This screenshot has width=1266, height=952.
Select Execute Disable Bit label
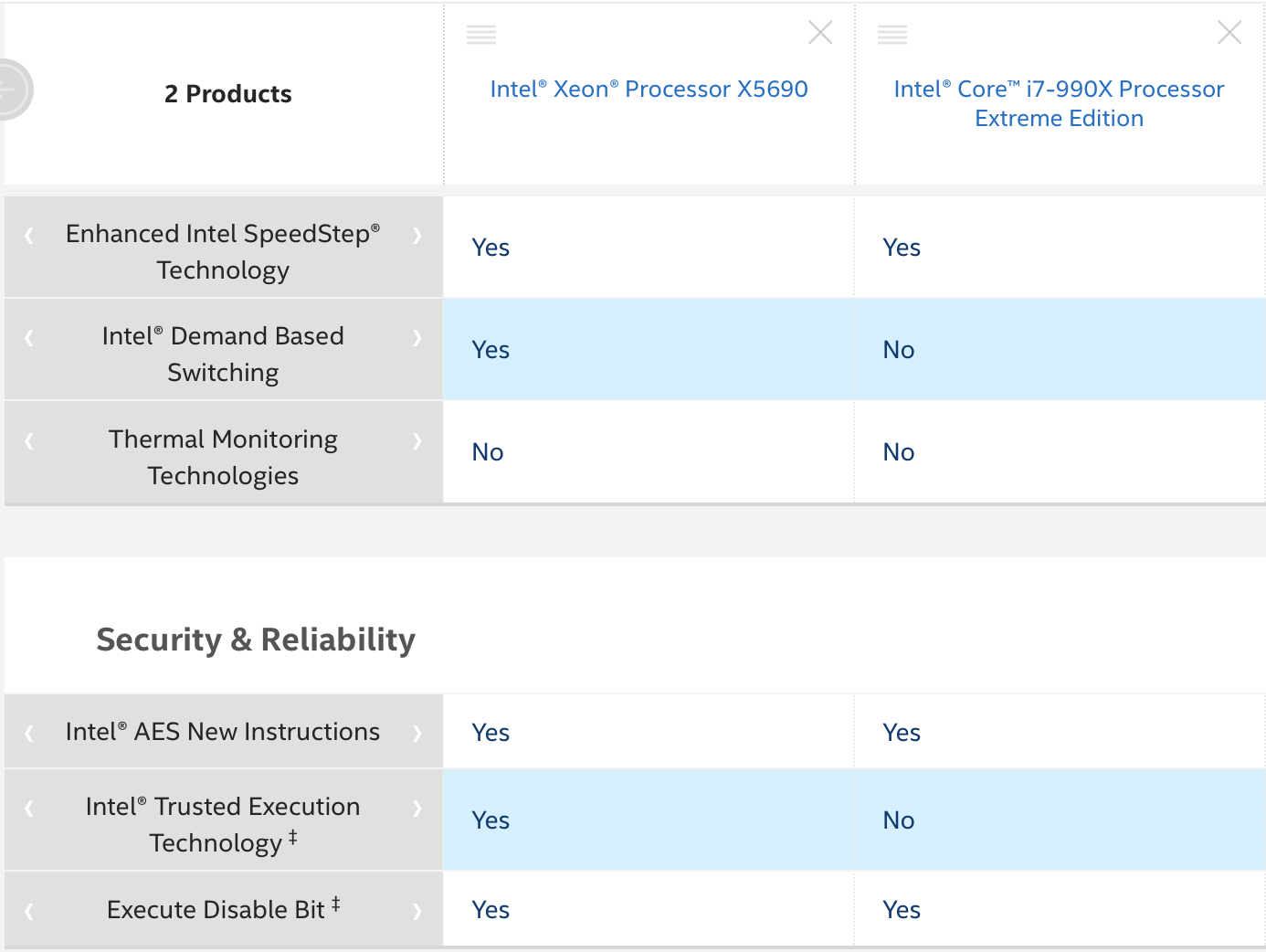pyautogui.click(x=223, y=909)
